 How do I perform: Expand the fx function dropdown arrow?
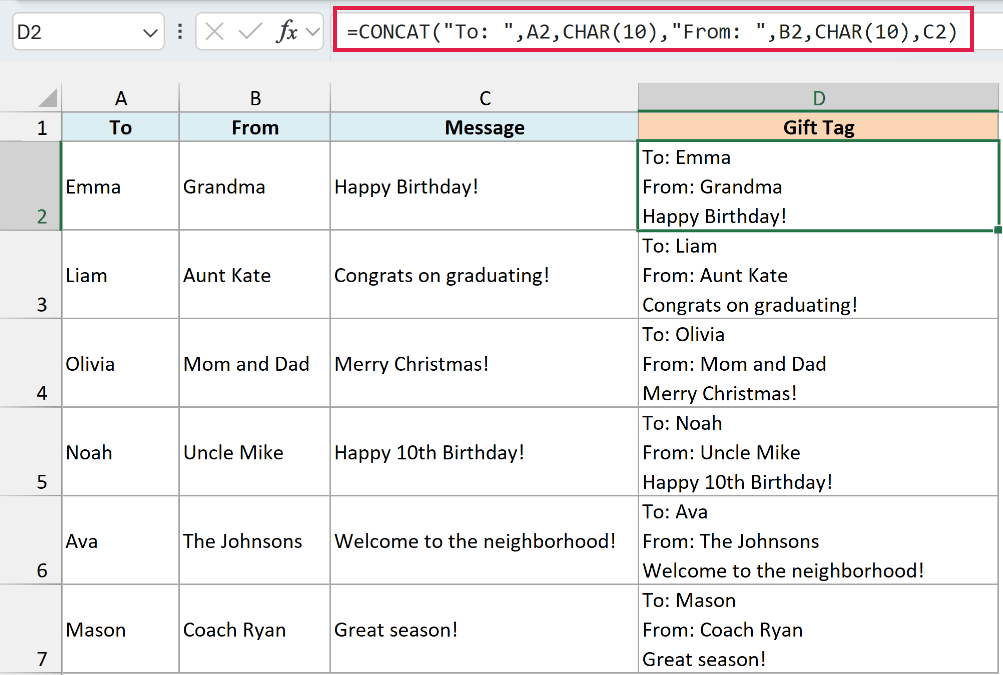(x=313, y=31)
